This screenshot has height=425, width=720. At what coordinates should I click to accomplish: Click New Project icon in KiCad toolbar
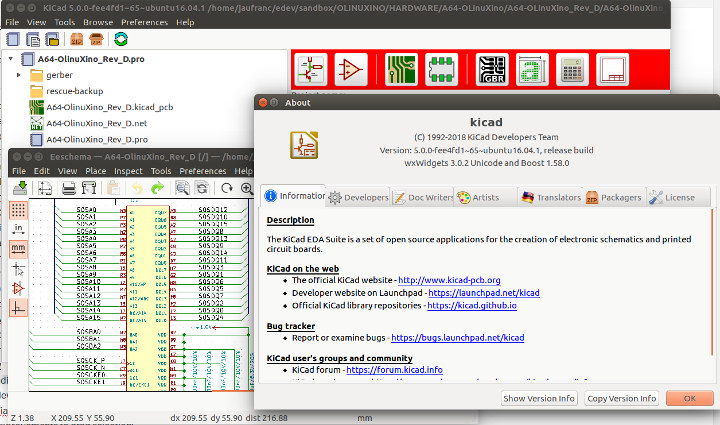[13, 39]
